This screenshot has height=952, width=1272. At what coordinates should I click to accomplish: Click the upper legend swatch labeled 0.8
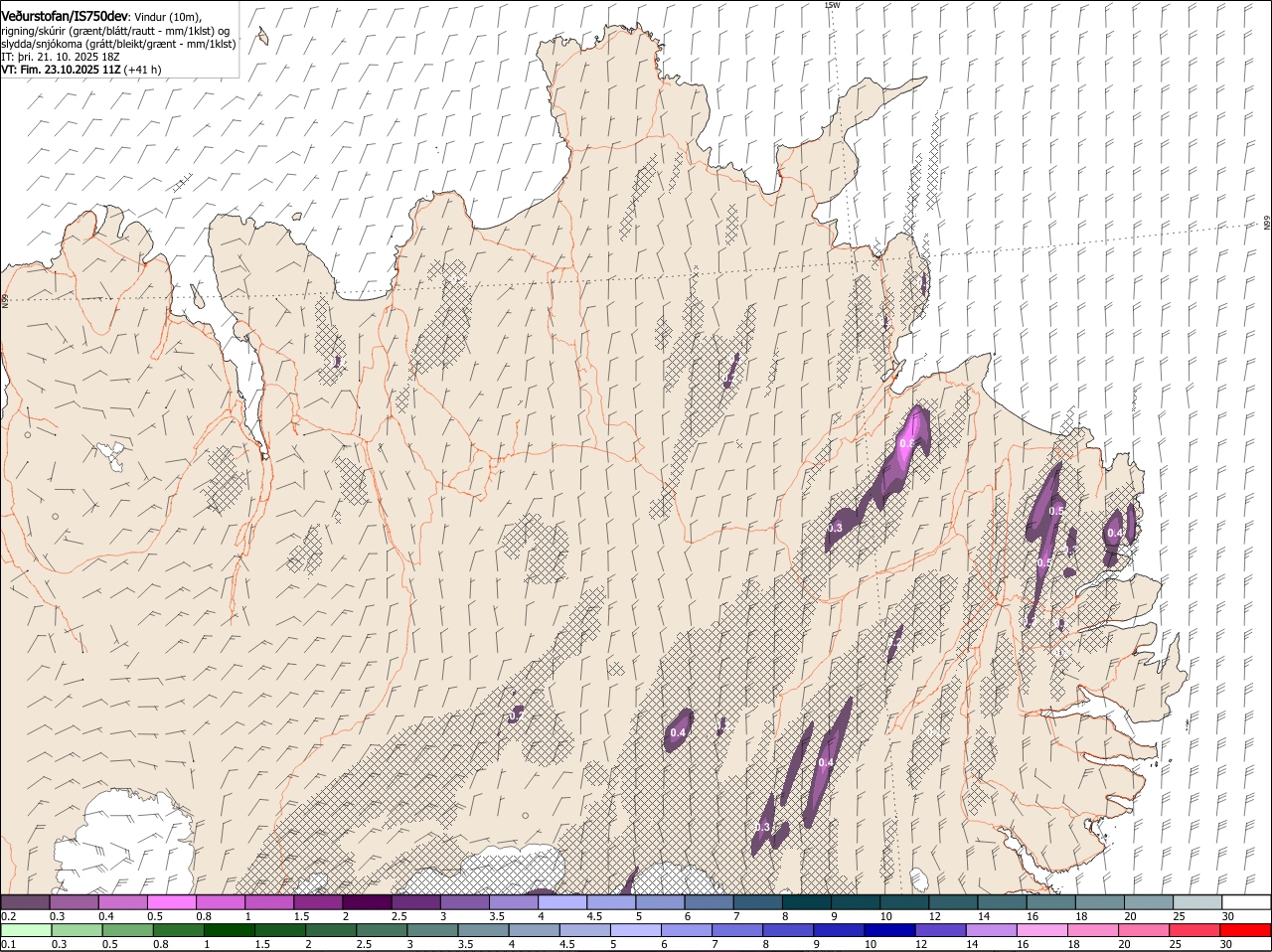(221, 902)
